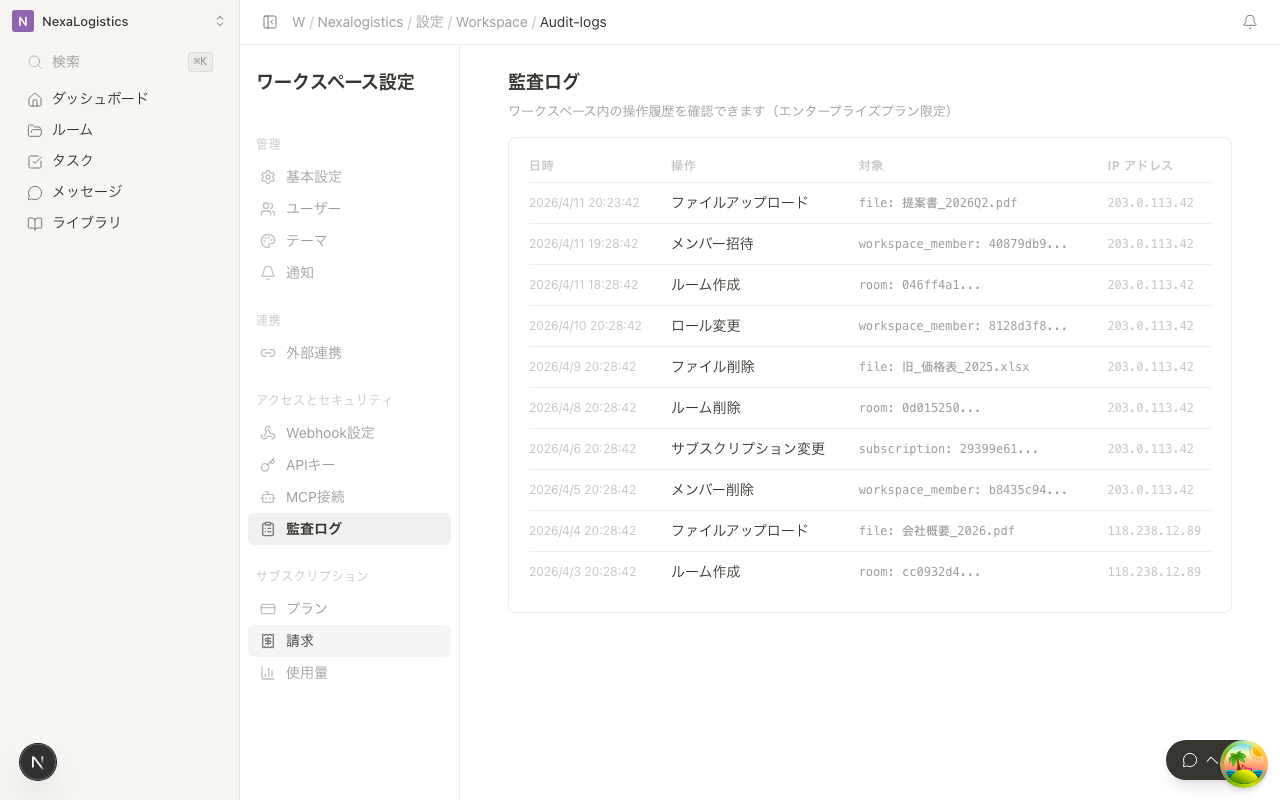Open the chat bubble widget icon

(1189, 760)
